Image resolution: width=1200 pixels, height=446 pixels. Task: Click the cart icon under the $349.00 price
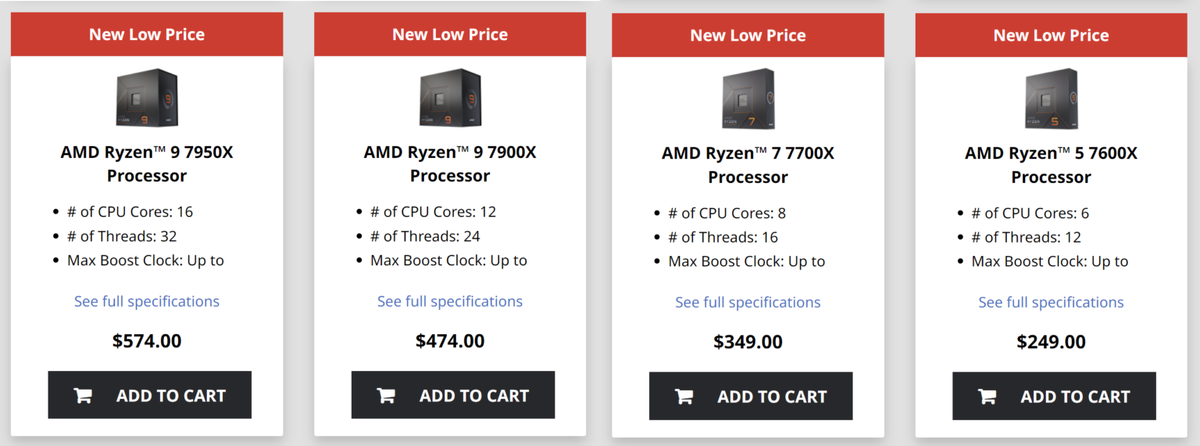click(684, 397)
